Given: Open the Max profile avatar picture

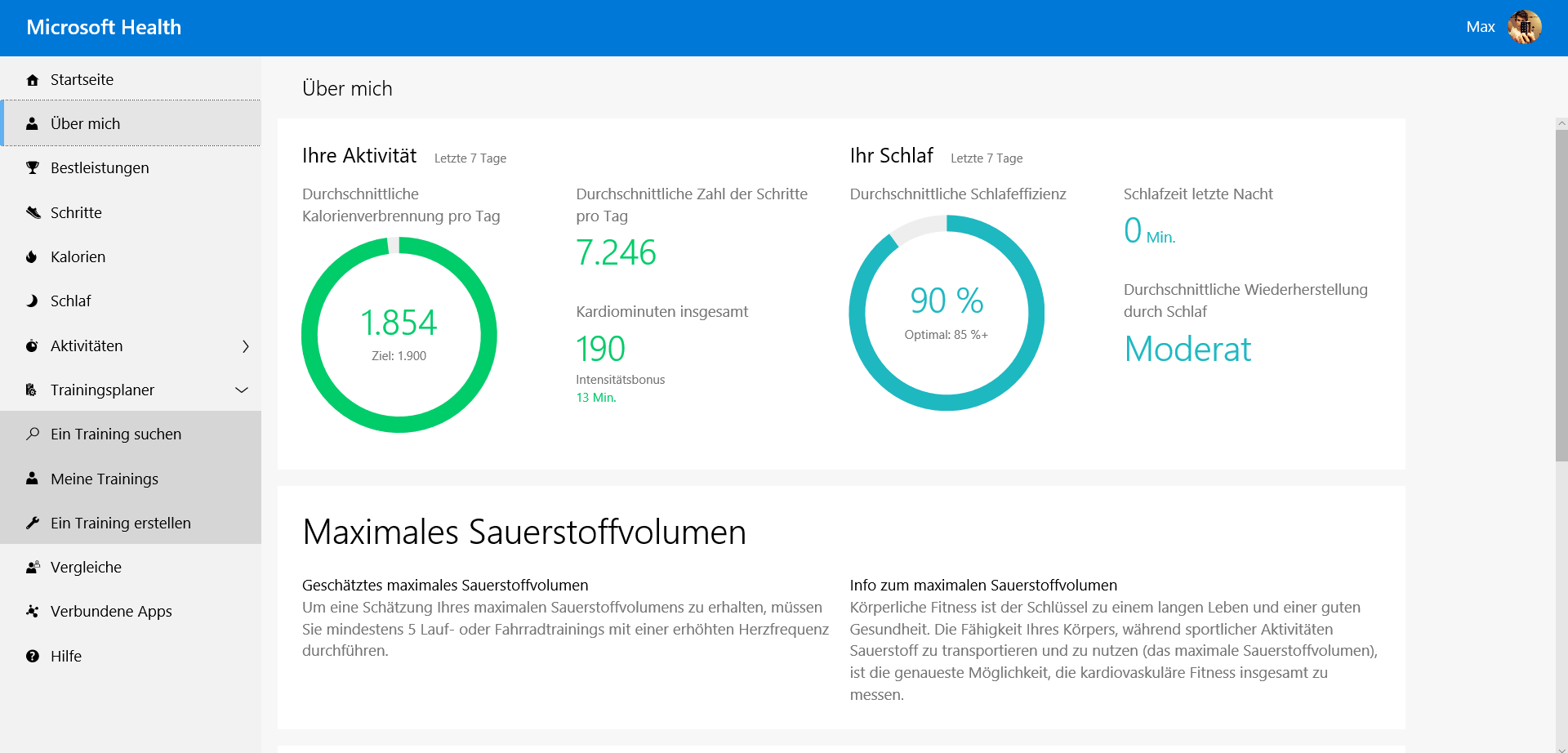Looking at the screenshot, I should point(1524,27).
